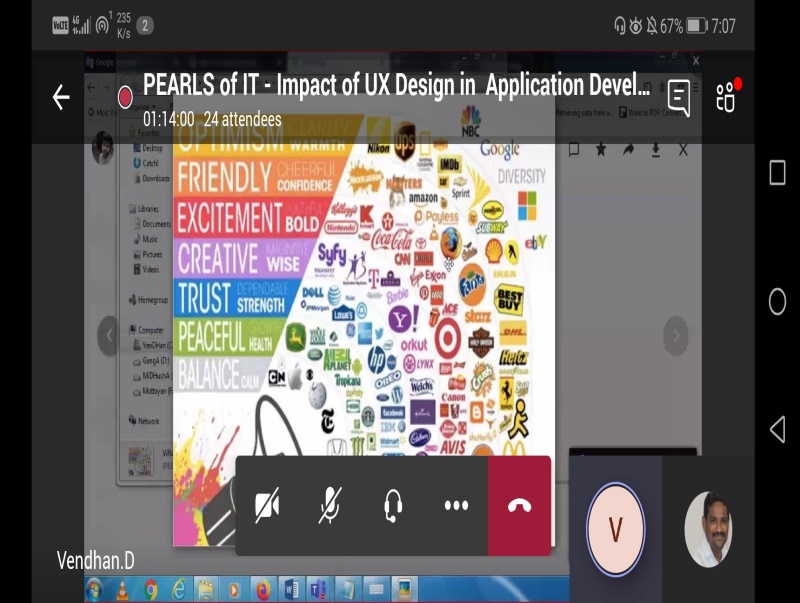Tap the '24 attendees' text
Screen dimensions: 800x603
coord(242,119)
